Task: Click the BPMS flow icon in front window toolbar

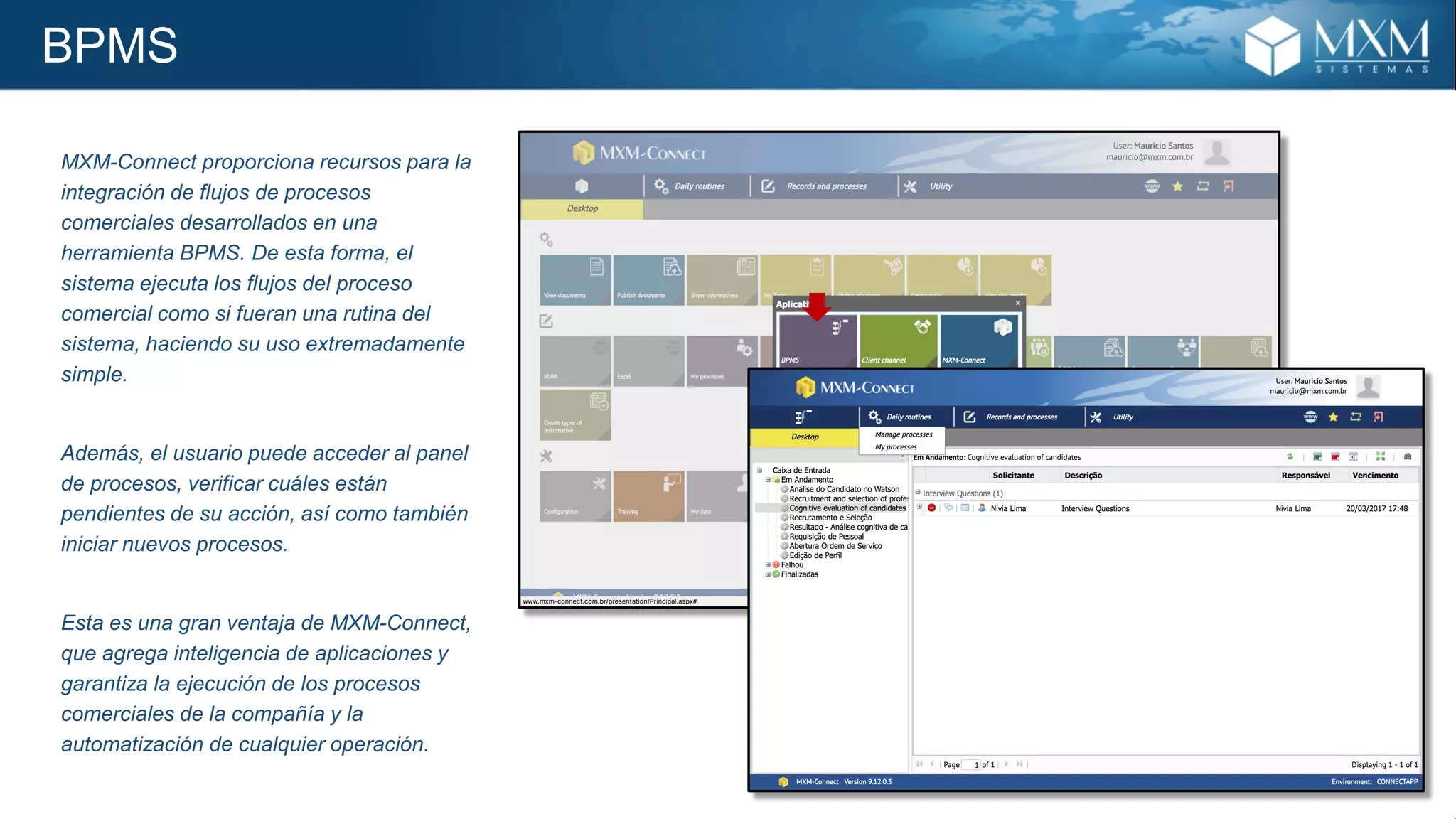Action: (x=803, y=417)
